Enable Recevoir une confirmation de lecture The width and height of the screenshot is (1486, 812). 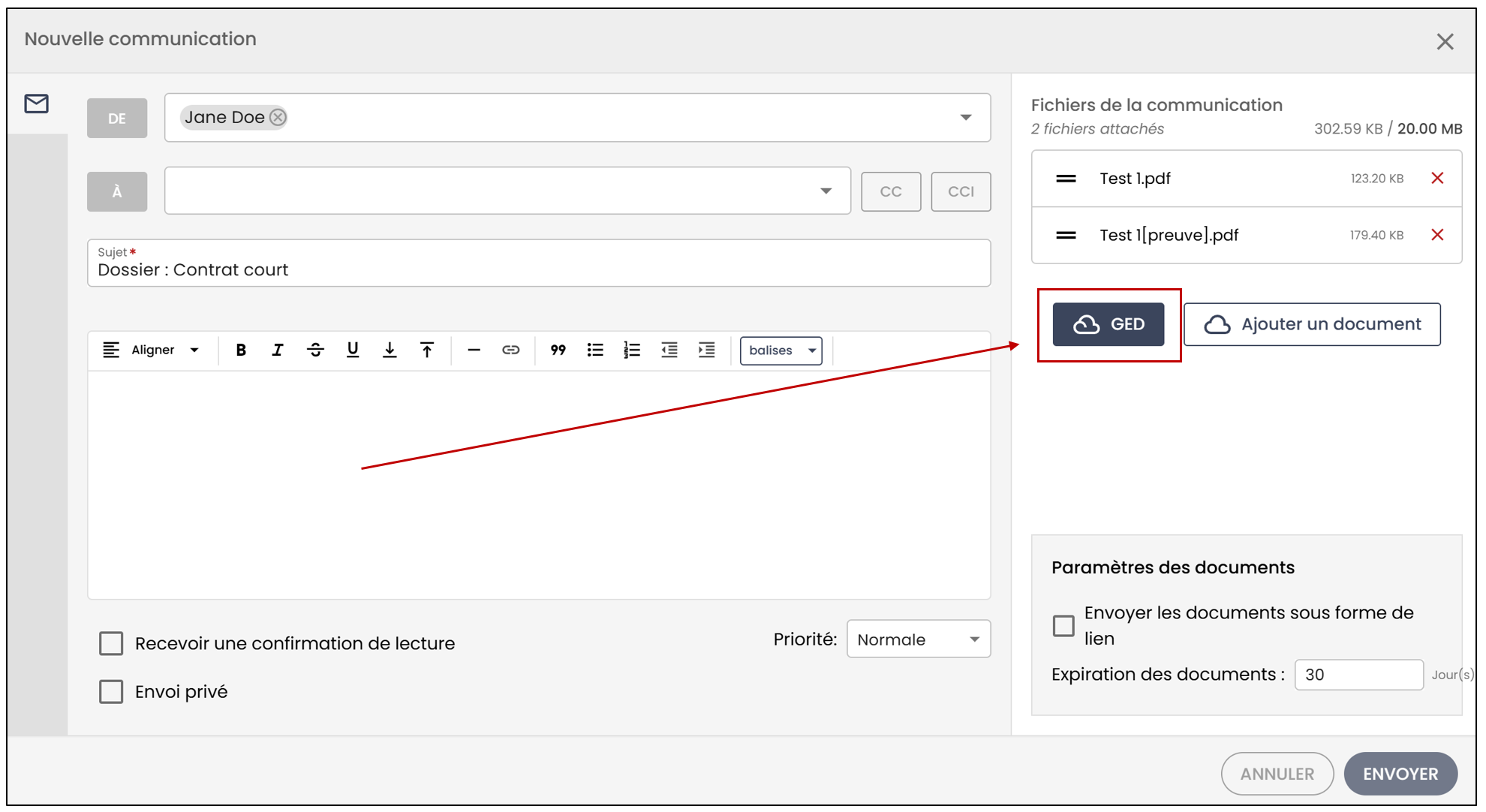click(111, 643)
